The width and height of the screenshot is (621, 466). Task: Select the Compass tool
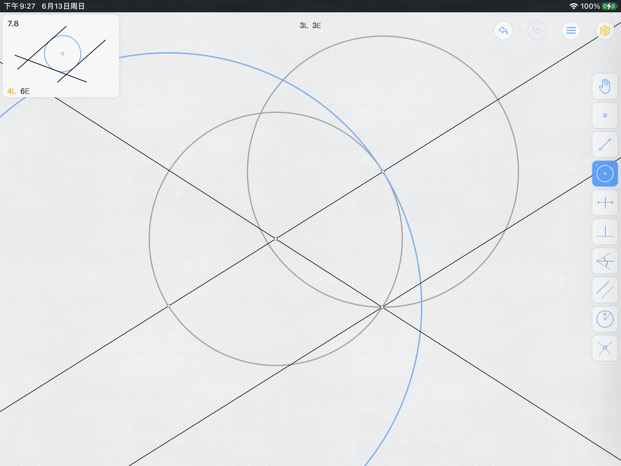coord(605,319)
